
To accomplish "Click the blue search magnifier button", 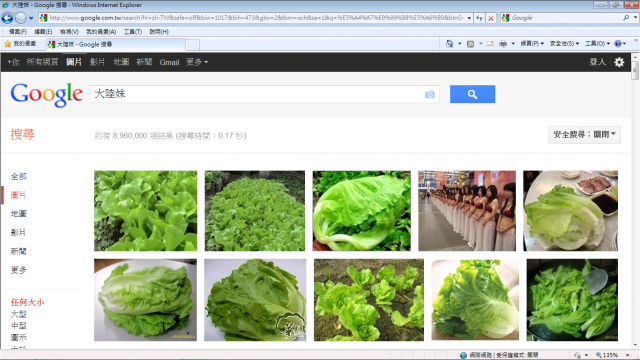I will click(x=472, y=94).
